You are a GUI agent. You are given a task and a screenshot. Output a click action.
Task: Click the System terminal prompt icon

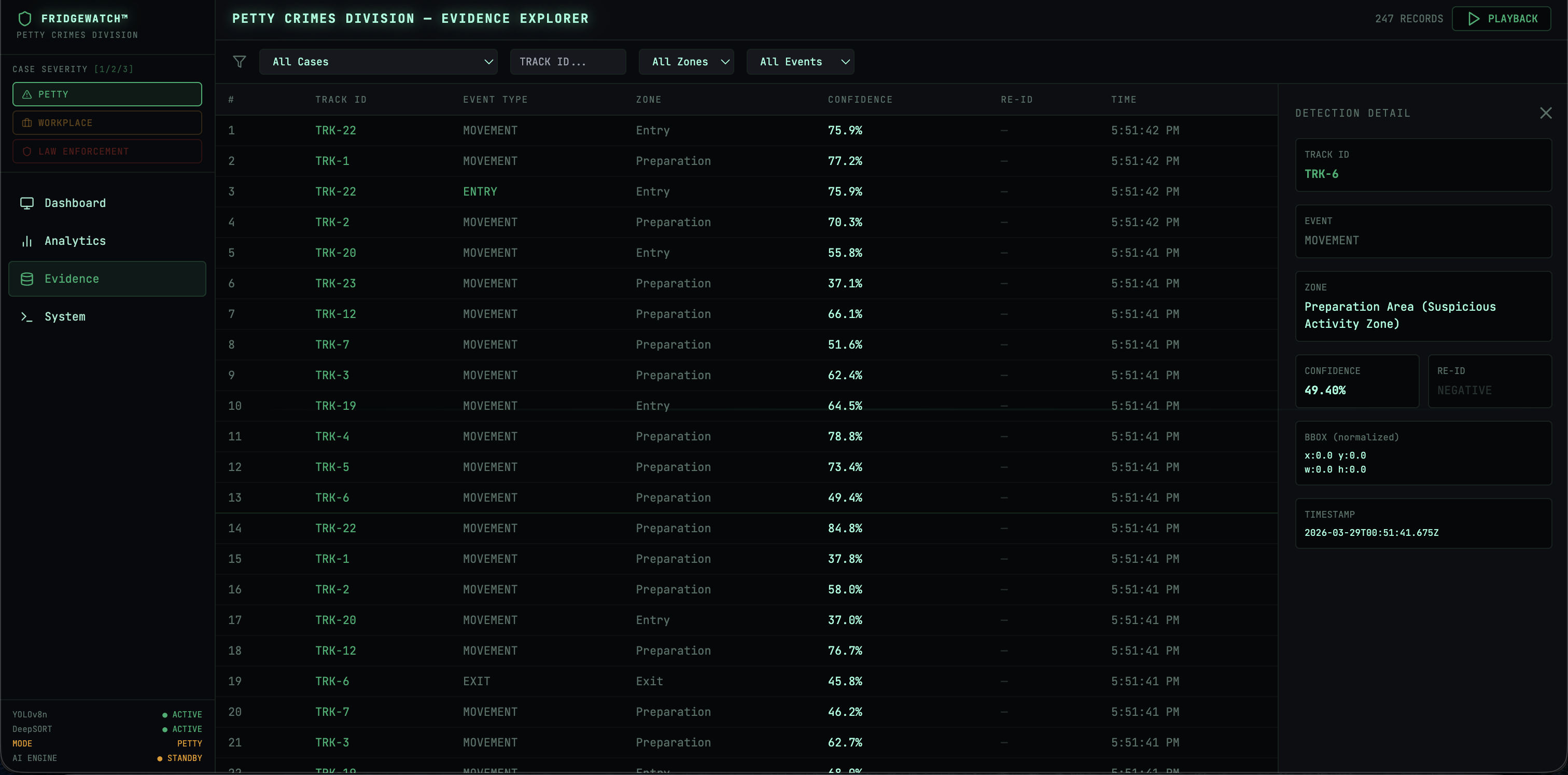[x=27, y=316]
